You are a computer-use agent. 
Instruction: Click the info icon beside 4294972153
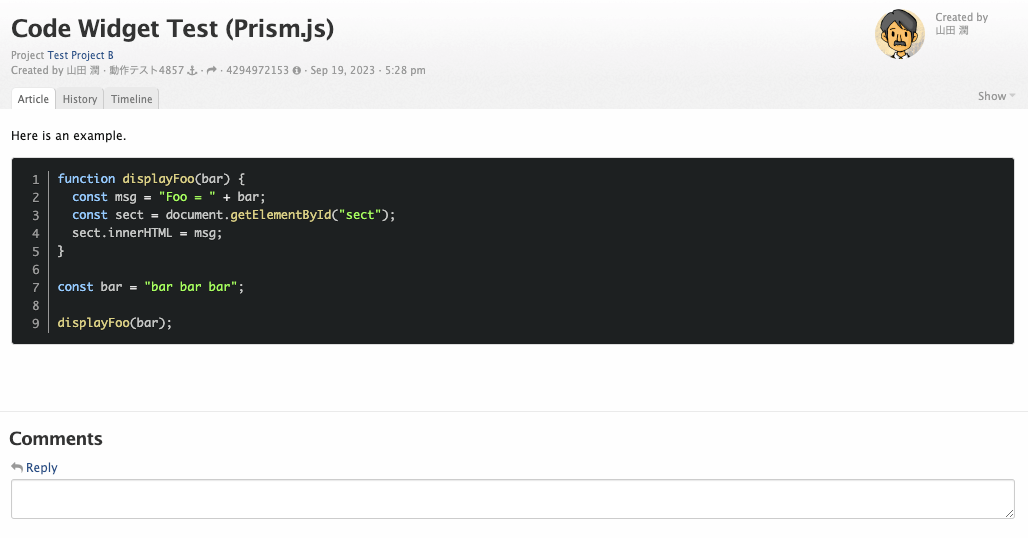(297, 71)
